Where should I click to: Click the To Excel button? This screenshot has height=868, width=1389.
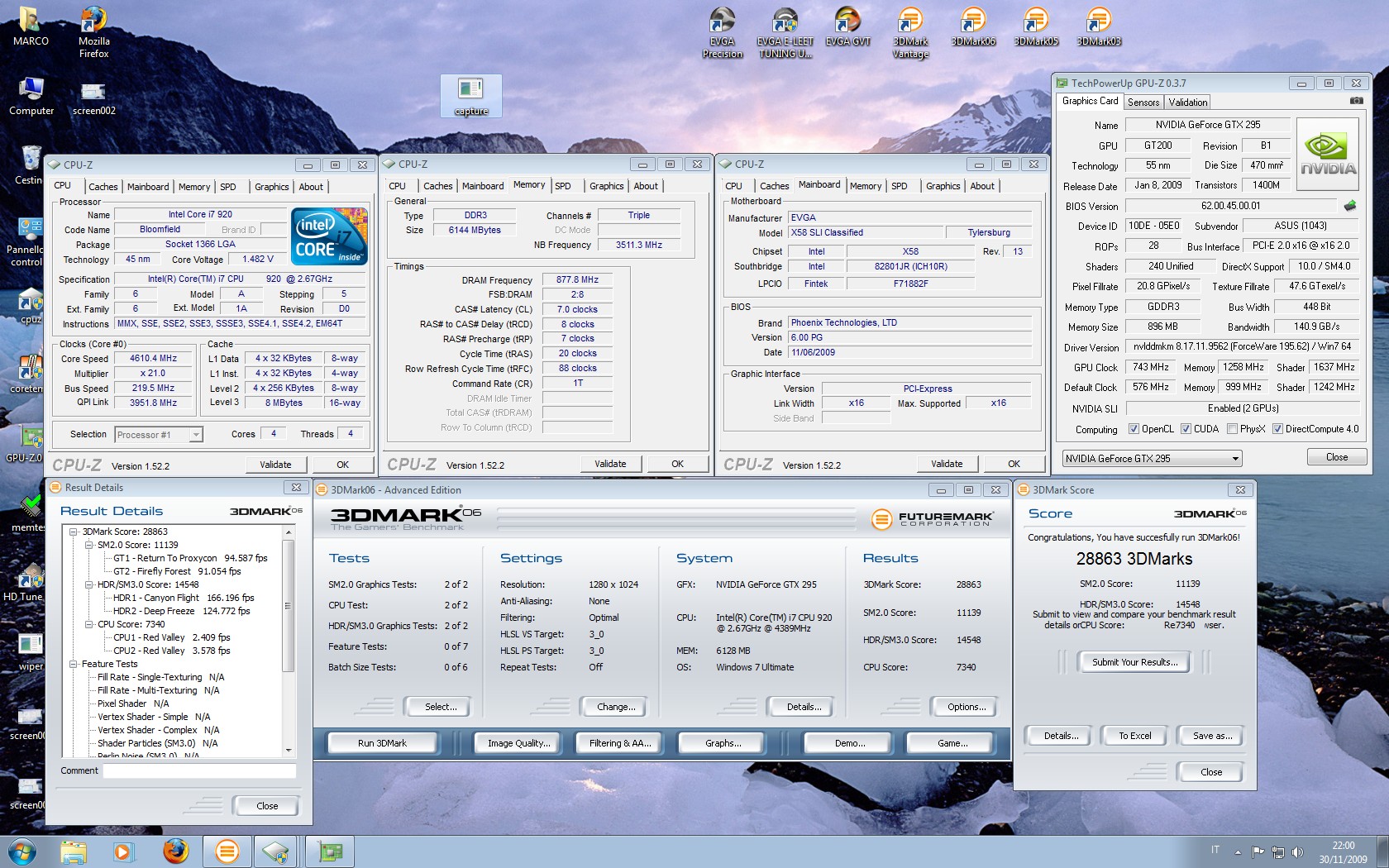pos(1134,736)
